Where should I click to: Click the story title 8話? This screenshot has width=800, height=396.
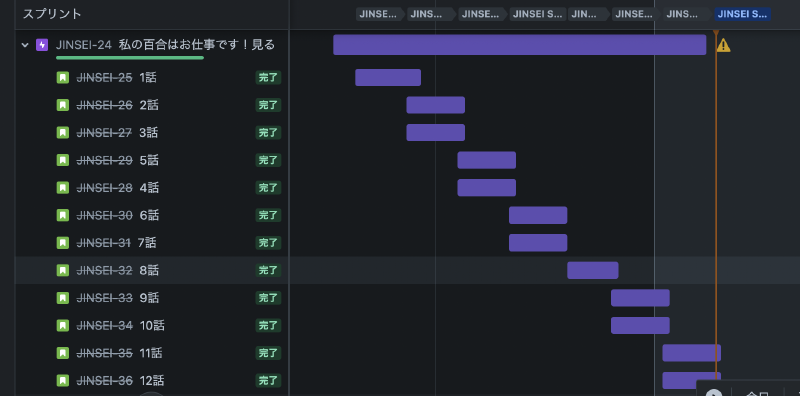149,270
